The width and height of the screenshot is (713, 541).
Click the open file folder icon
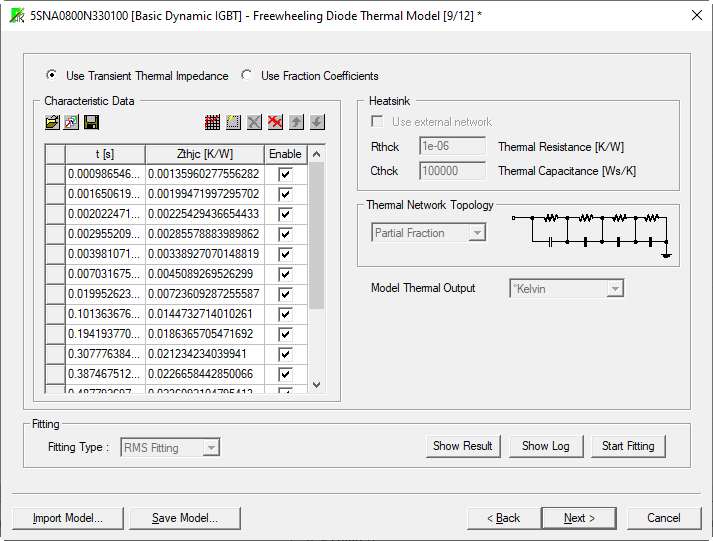click(52, 122)
